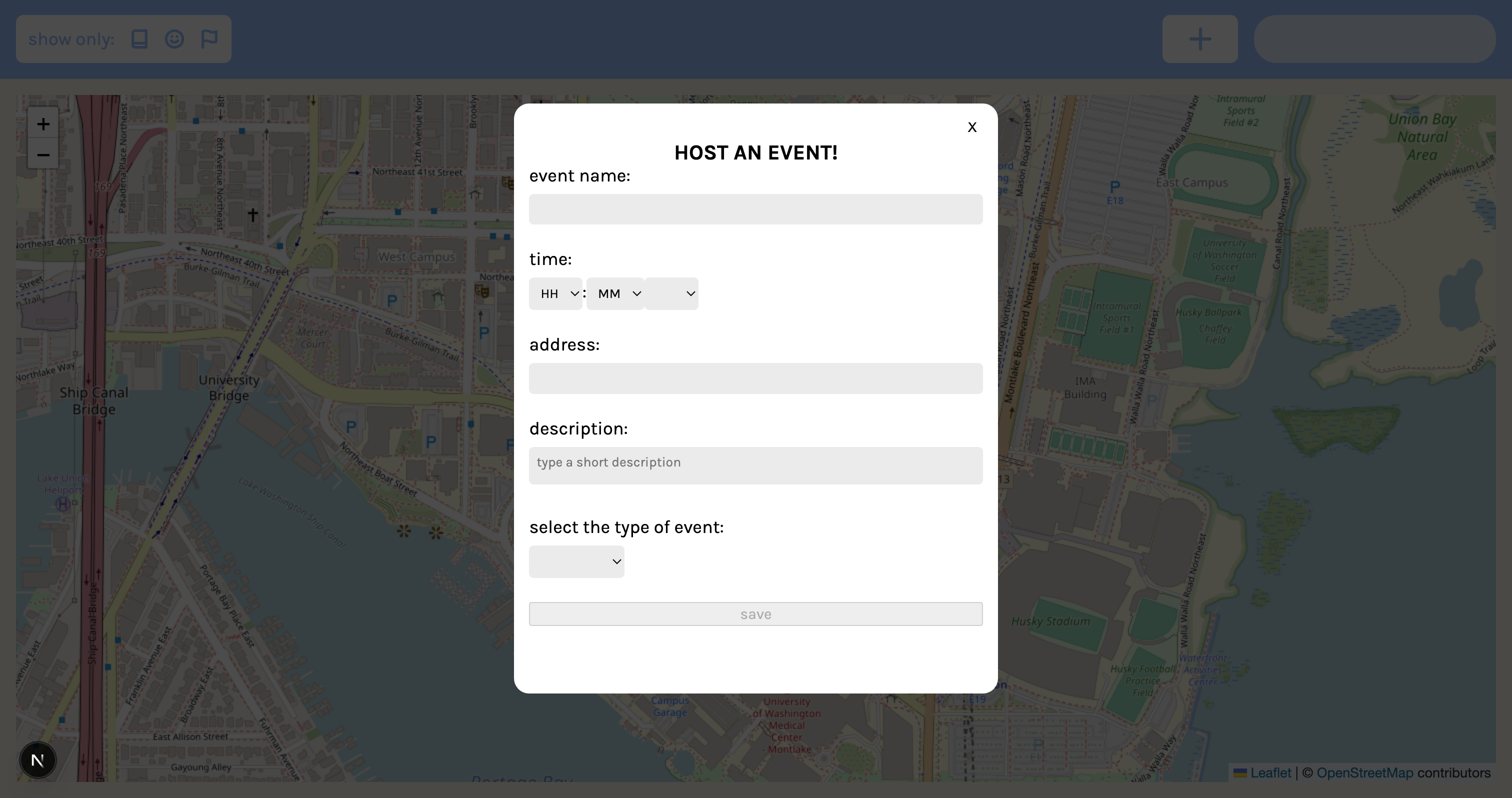Open the HH hour dropdown
This screenshot has width=1512, height=798.
(x=555, y=293)
